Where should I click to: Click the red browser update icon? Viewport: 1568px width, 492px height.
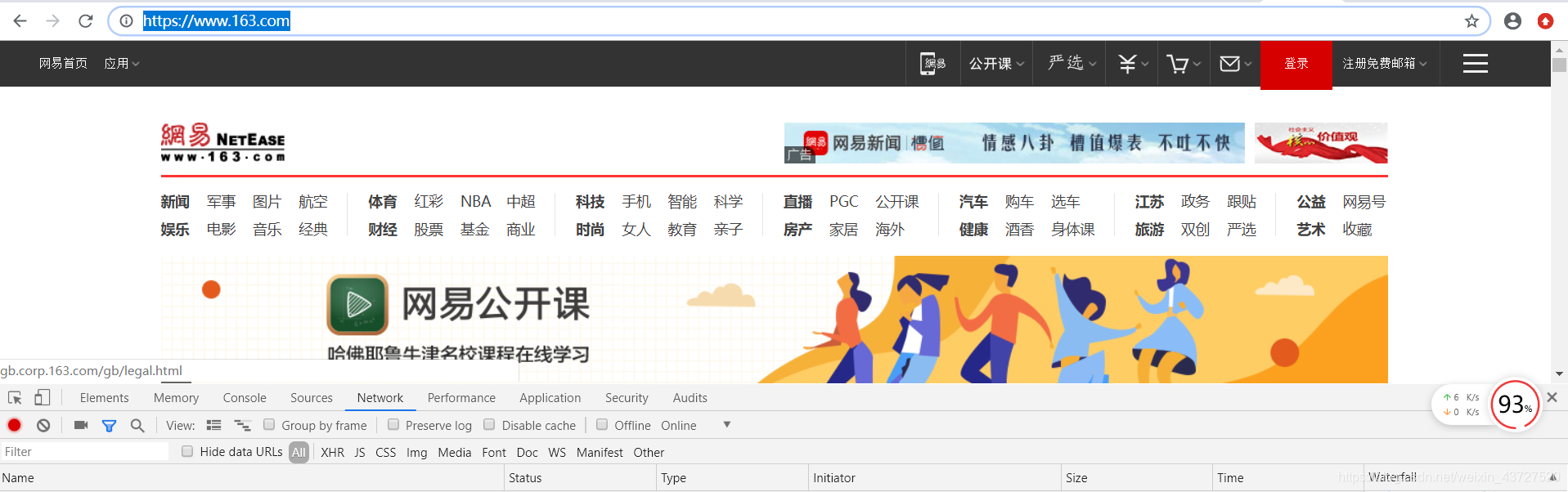coord(1545,21)
